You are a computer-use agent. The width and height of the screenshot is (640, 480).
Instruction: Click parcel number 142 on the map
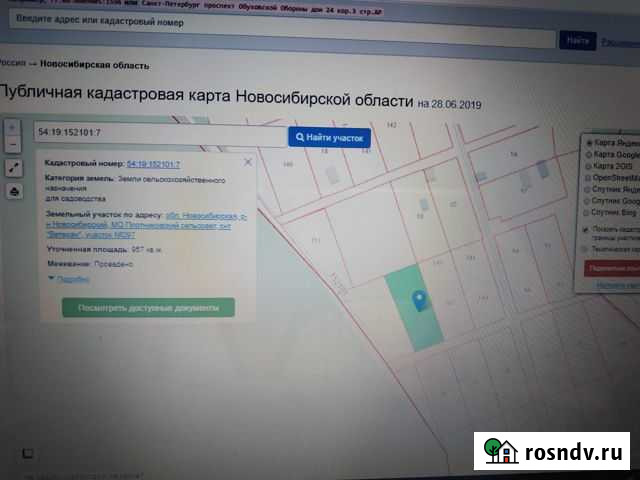391,125
